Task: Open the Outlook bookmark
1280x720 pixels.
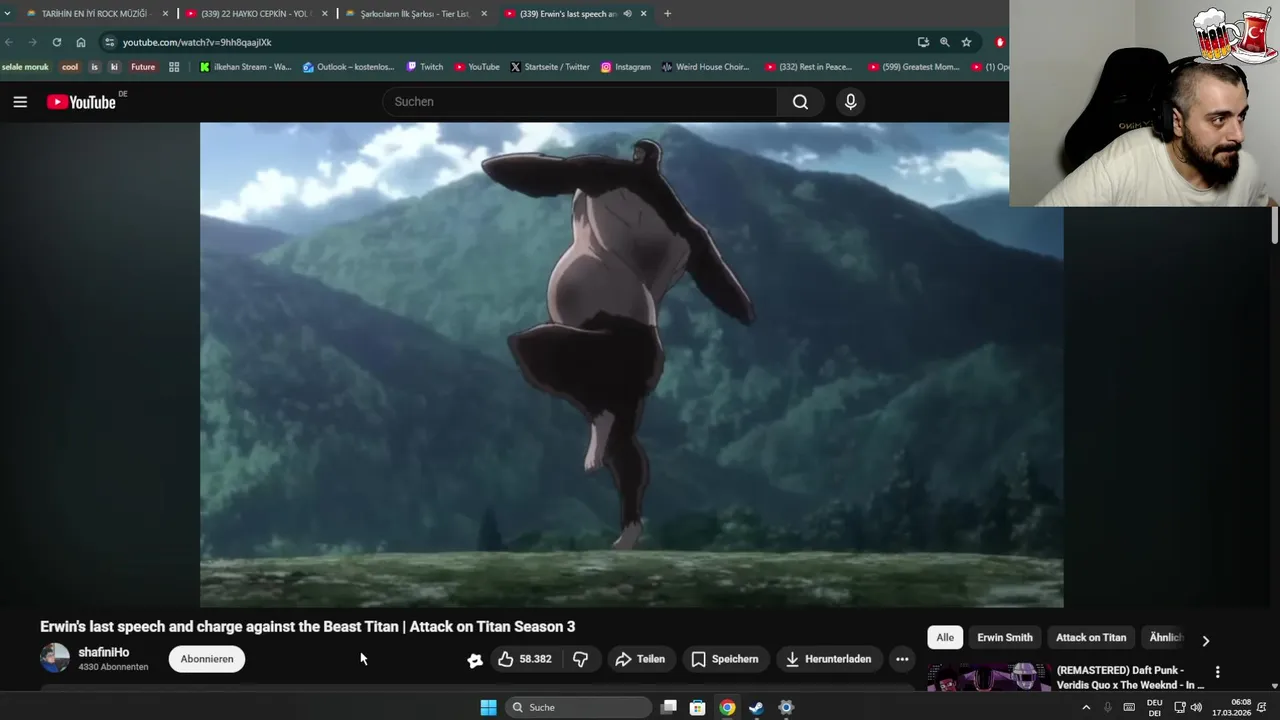Action: (x=349, y=67)
